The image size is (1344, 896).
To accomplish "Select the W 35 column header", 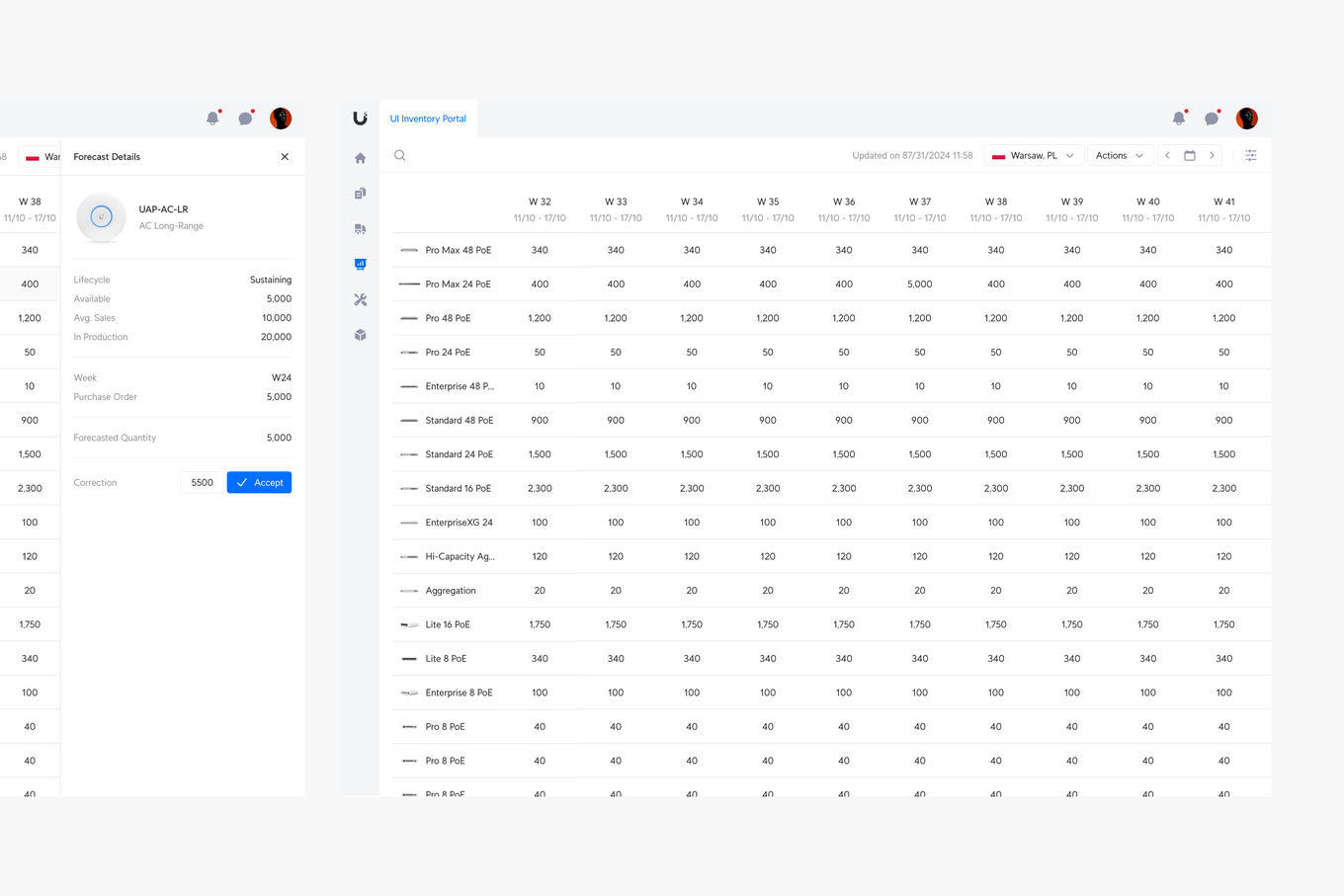I will click(x=768, y=209).
